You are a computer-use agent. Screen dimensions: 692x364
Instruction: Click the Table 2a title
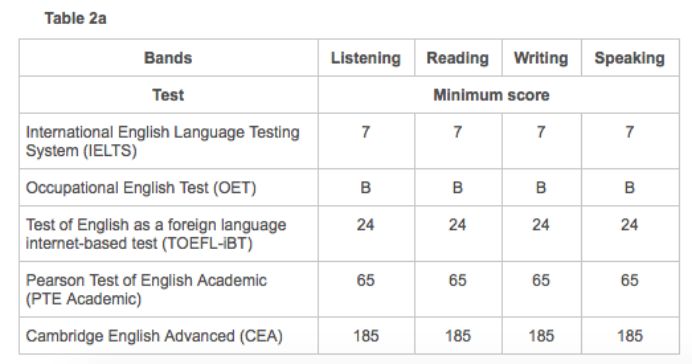(x=75, y=19)
